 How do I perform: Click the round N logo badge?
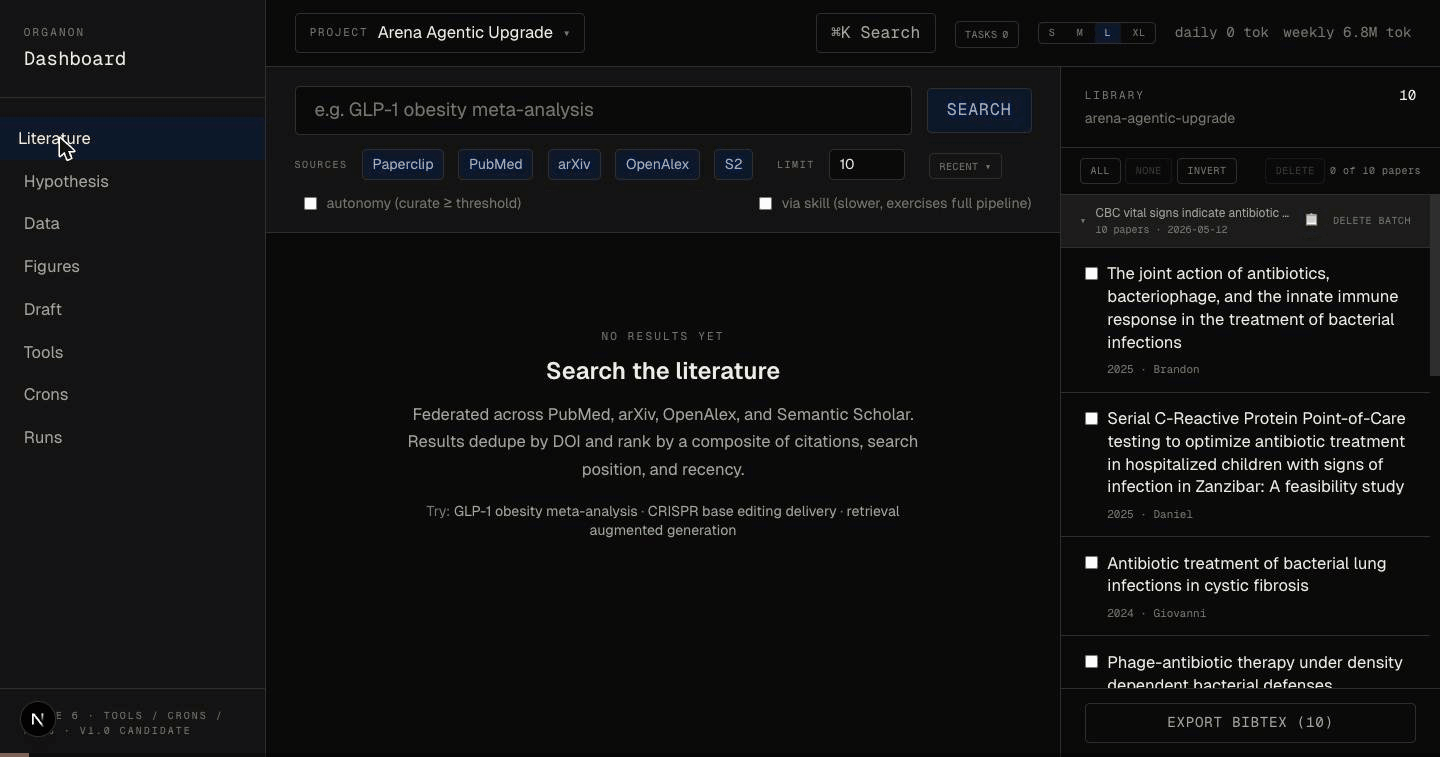point(38,719)
